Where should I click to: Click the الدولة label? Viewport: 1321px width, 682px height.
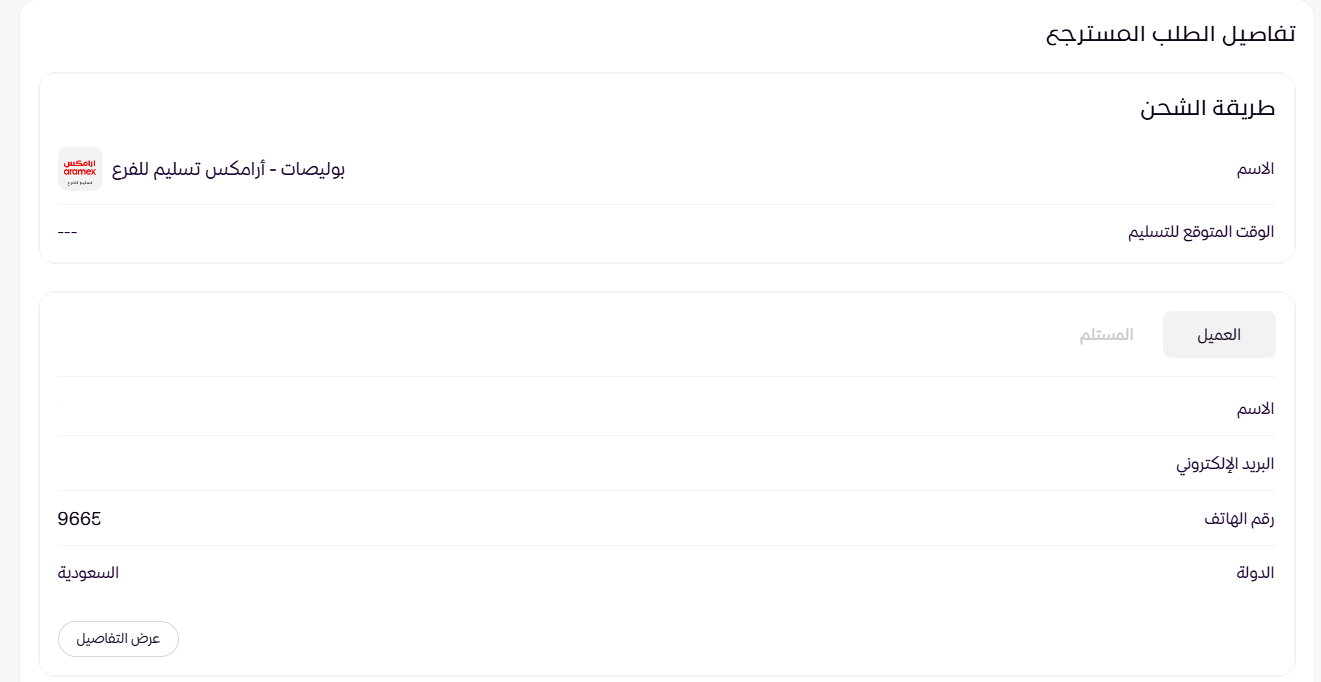tap(1255, 573)
